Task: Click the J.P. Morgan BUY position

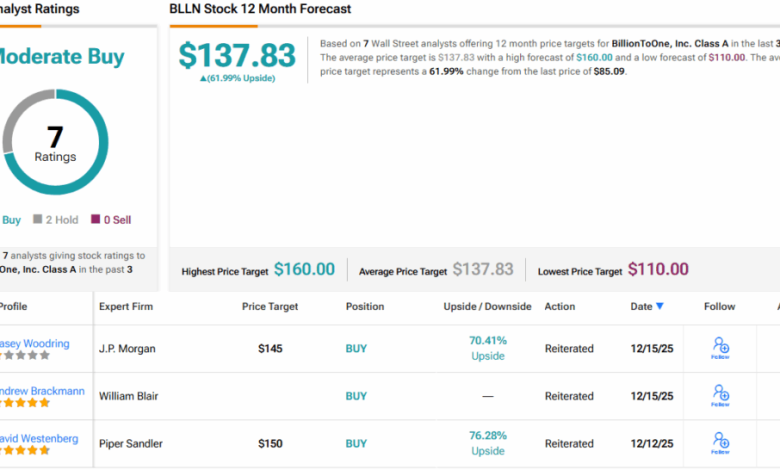Action: (x=357, y=349)
